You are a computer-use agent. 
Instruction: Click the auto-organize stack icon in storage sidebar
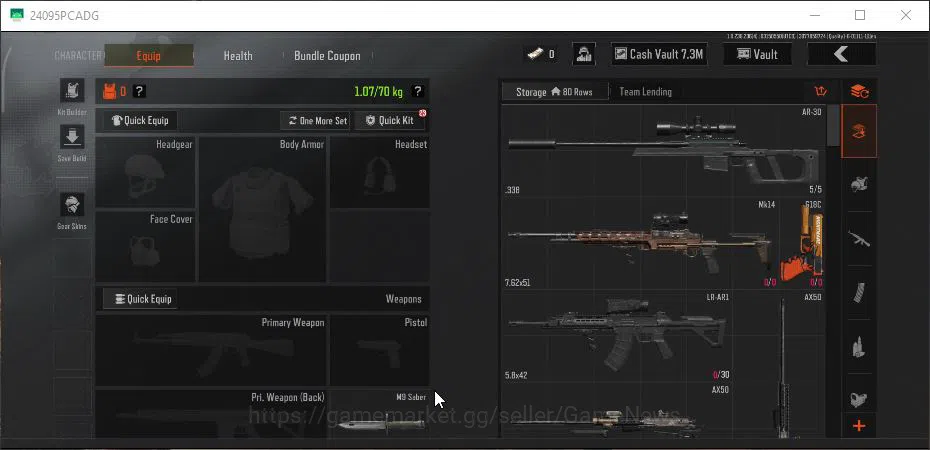pos(859,92)
